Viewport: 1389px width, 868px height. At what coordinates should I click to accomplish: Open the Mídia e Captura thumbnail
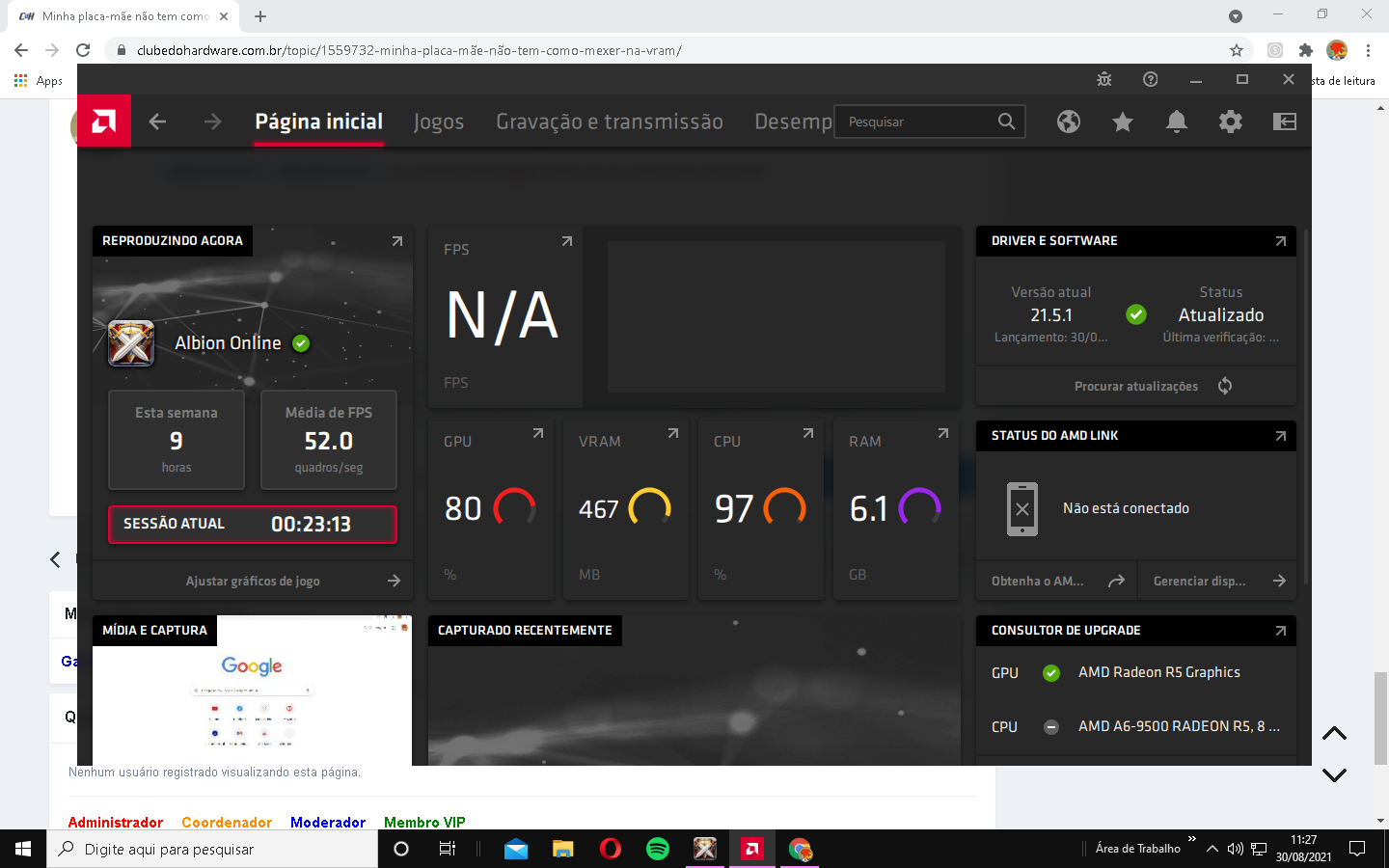click(253, 691)
